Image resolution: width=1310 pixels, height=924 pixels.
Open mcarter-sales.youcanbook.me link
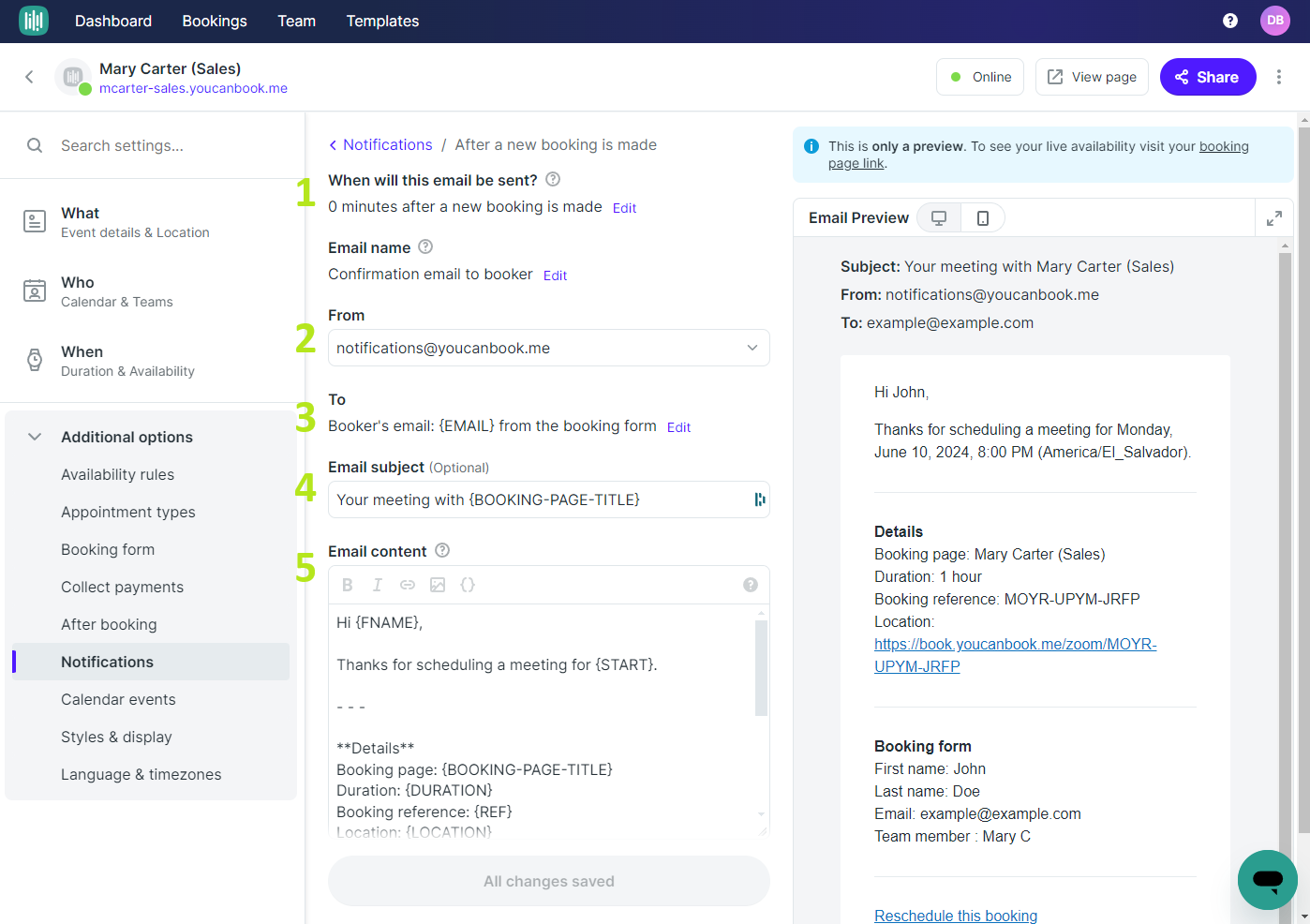click(193, 88)
